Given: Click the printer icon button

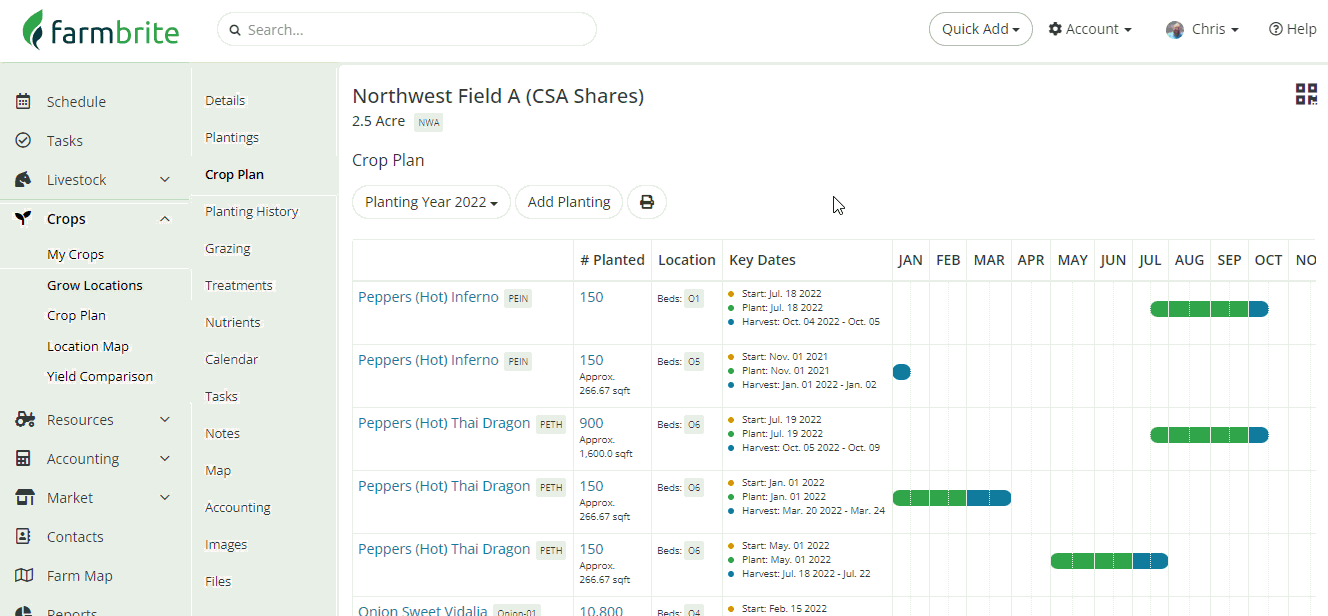Looking at the screenshot, I should [647, 202].
